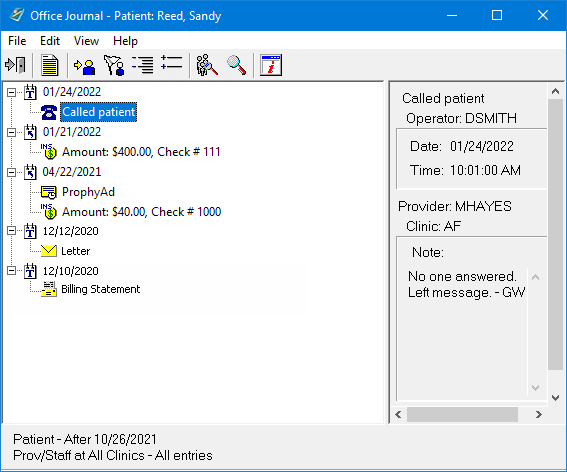This screenshot has height=472, width=567.
Task: Click the magnifying glass search icon
Action: point(237,65)
